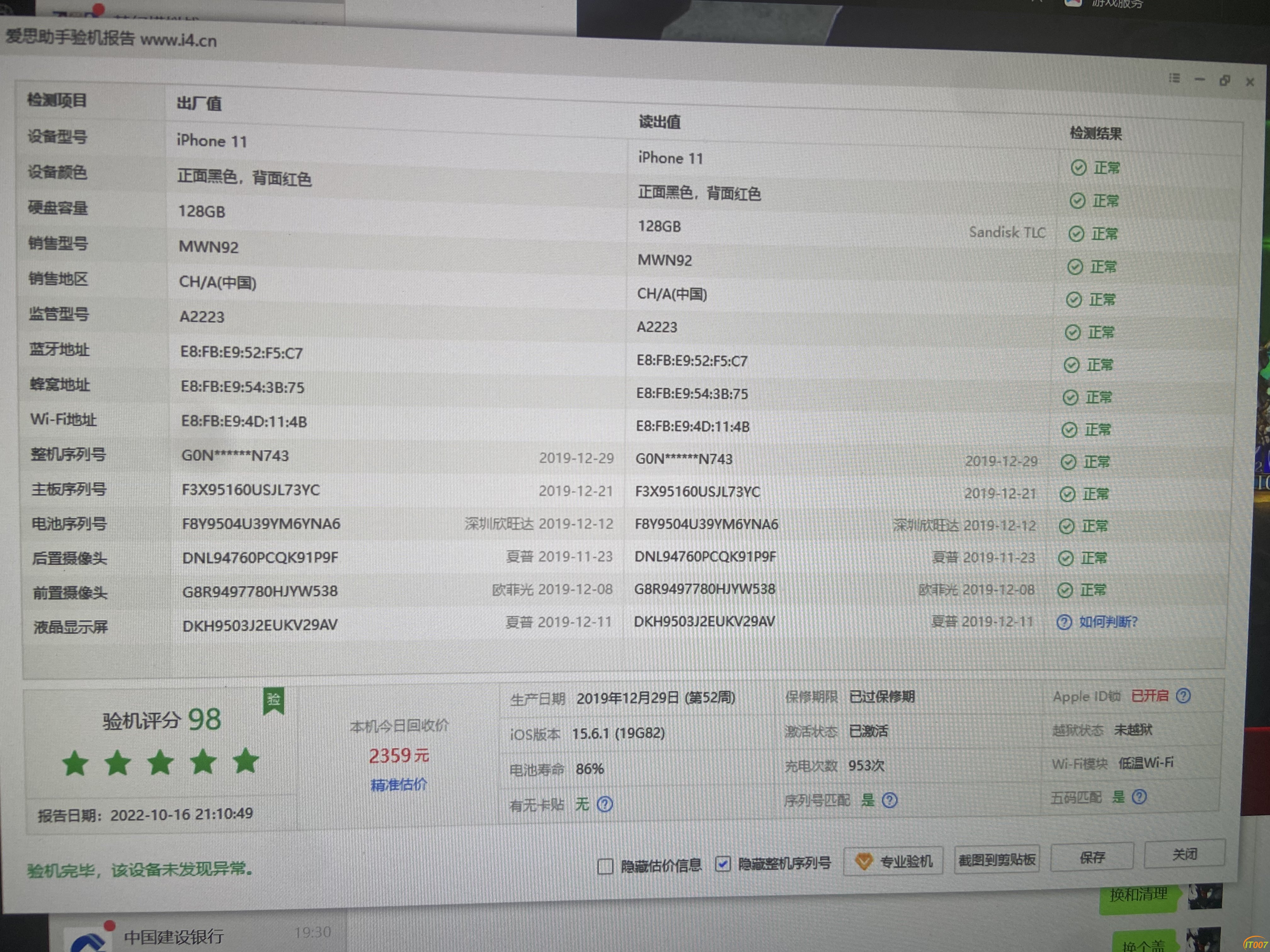The image size is (1270, 952).
Task: Restore the report window size
Action: (1225, 81)
